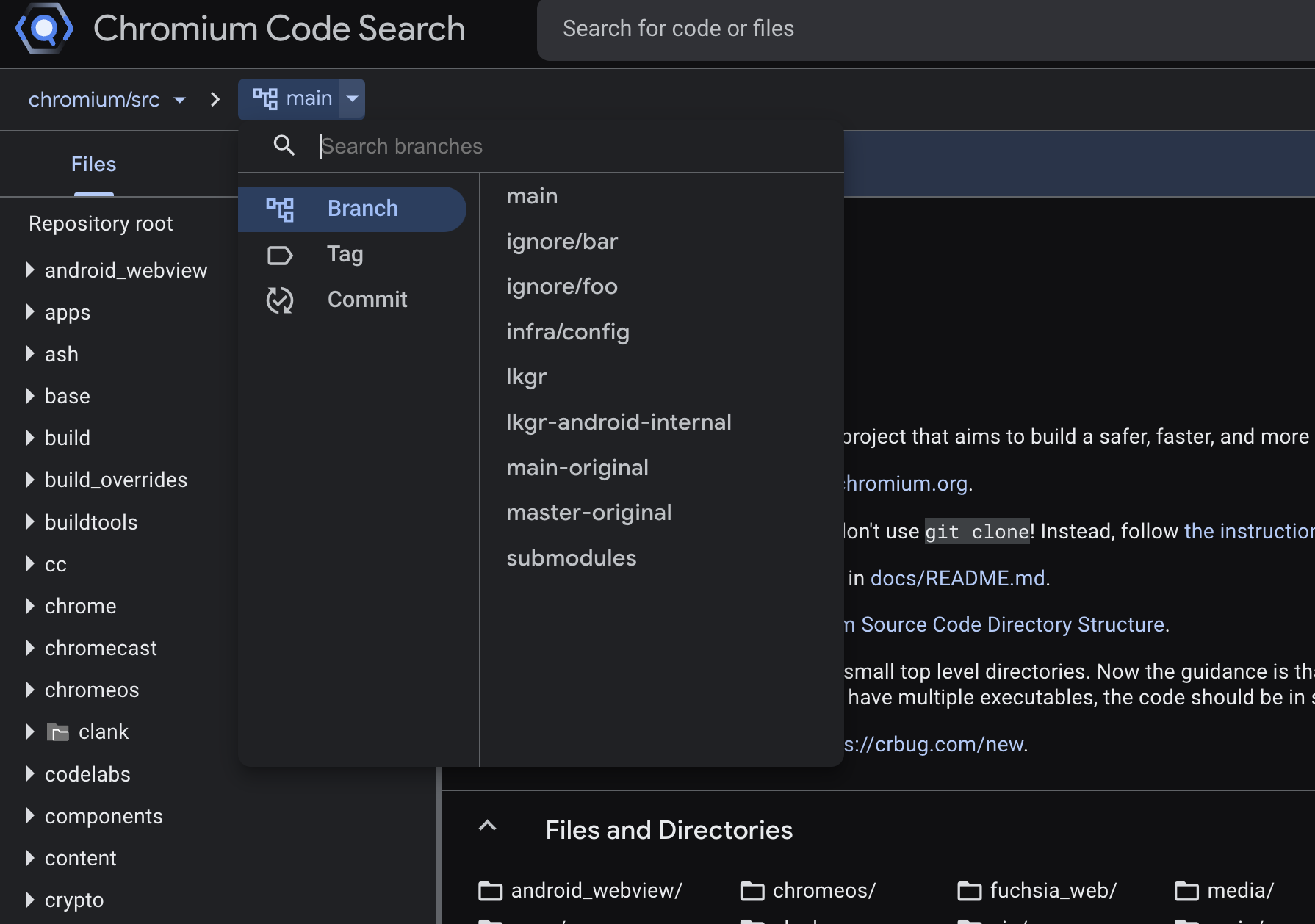This screenshot has width=1315, height=924.
Task: Toggle the main branch dropdown arrow
Action: 353,98
